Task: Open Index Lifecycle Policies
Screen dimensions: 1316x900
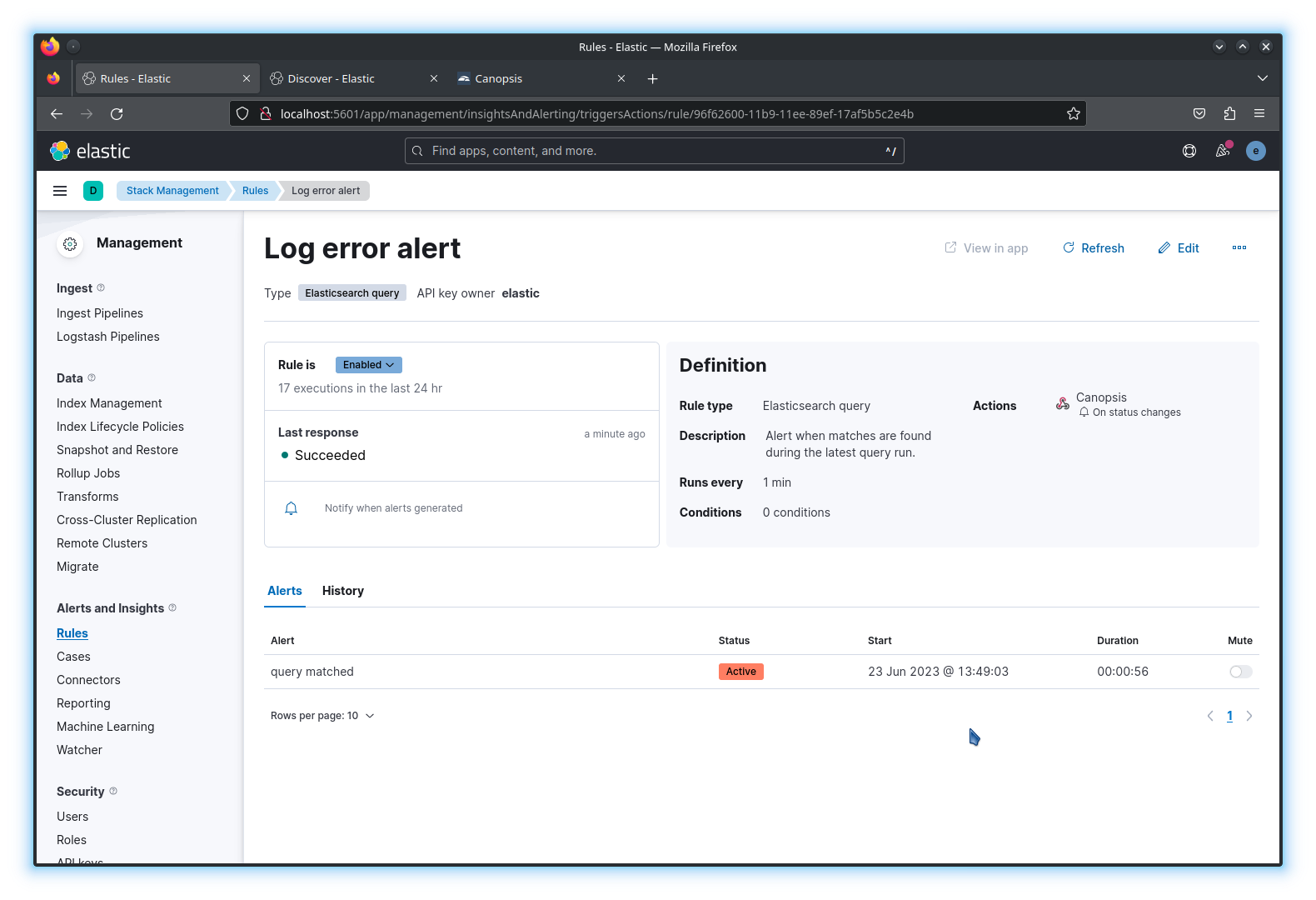Action: (x=120, y=427)
